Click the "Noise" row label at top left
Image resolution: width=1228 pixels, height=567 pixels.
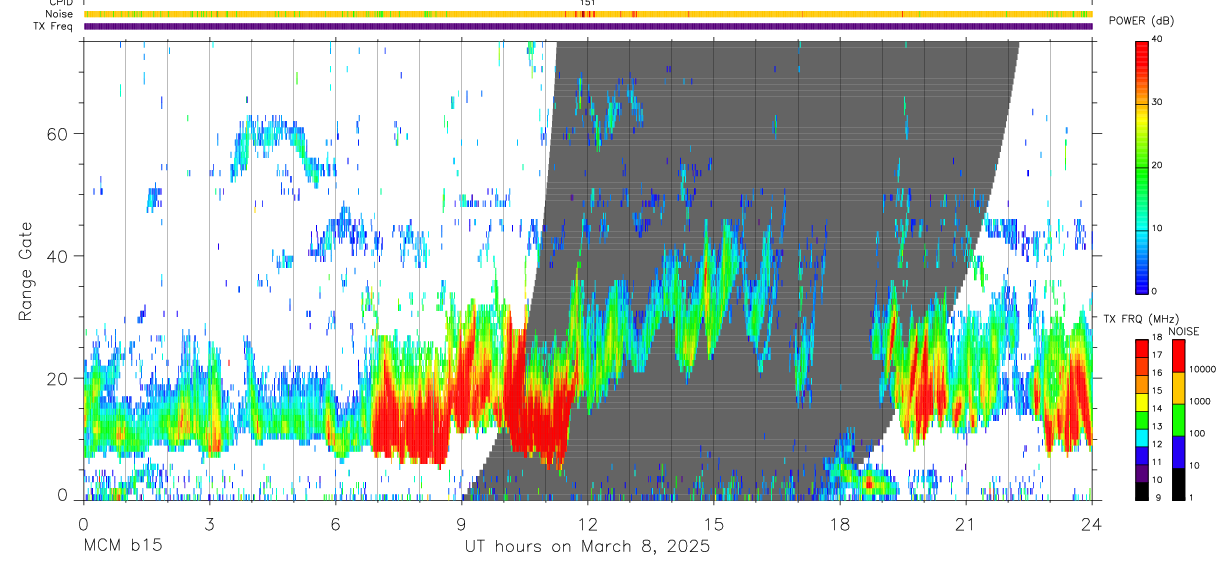pos(61,14)
